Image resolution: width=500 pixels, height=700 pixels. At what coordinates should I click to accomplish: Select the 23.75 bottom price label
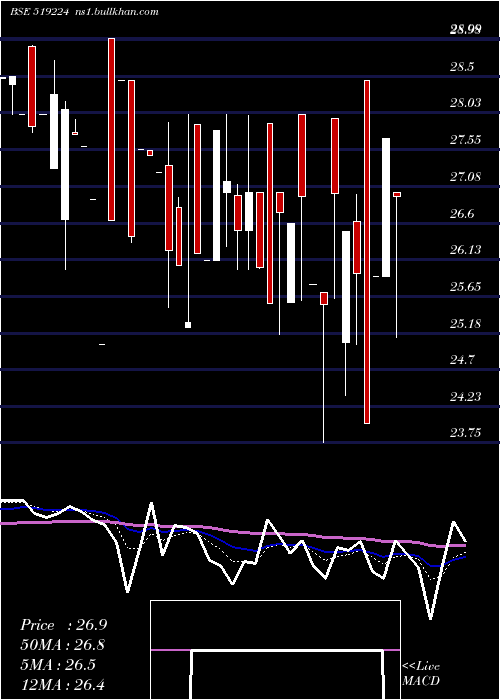coord(465,432)
